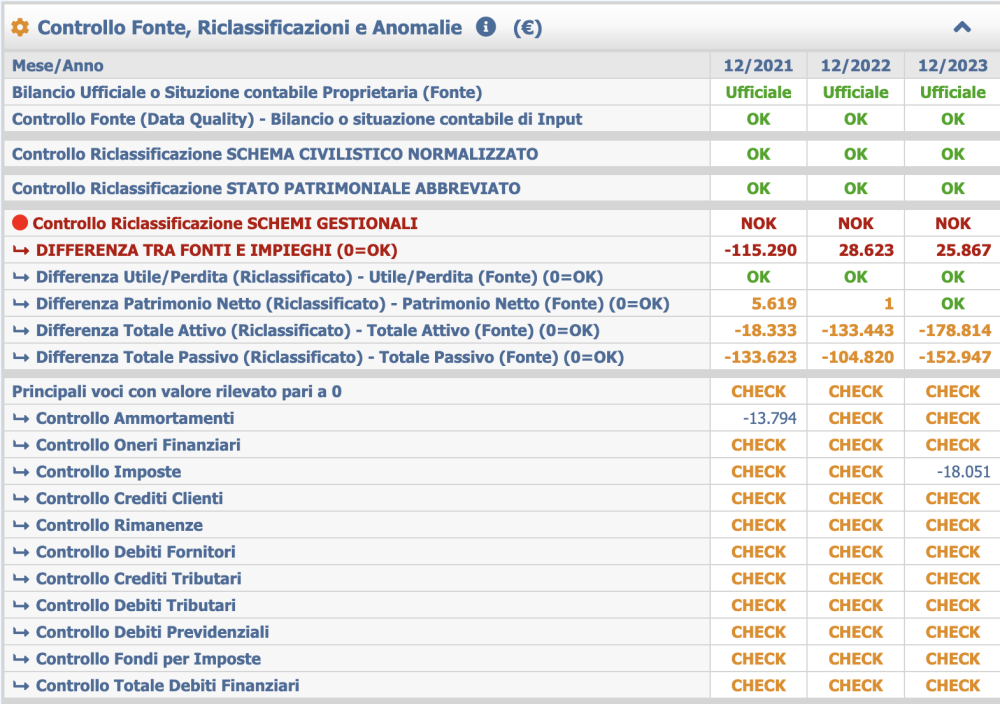Click the NOK value for 12/2022

pos(855,222)
